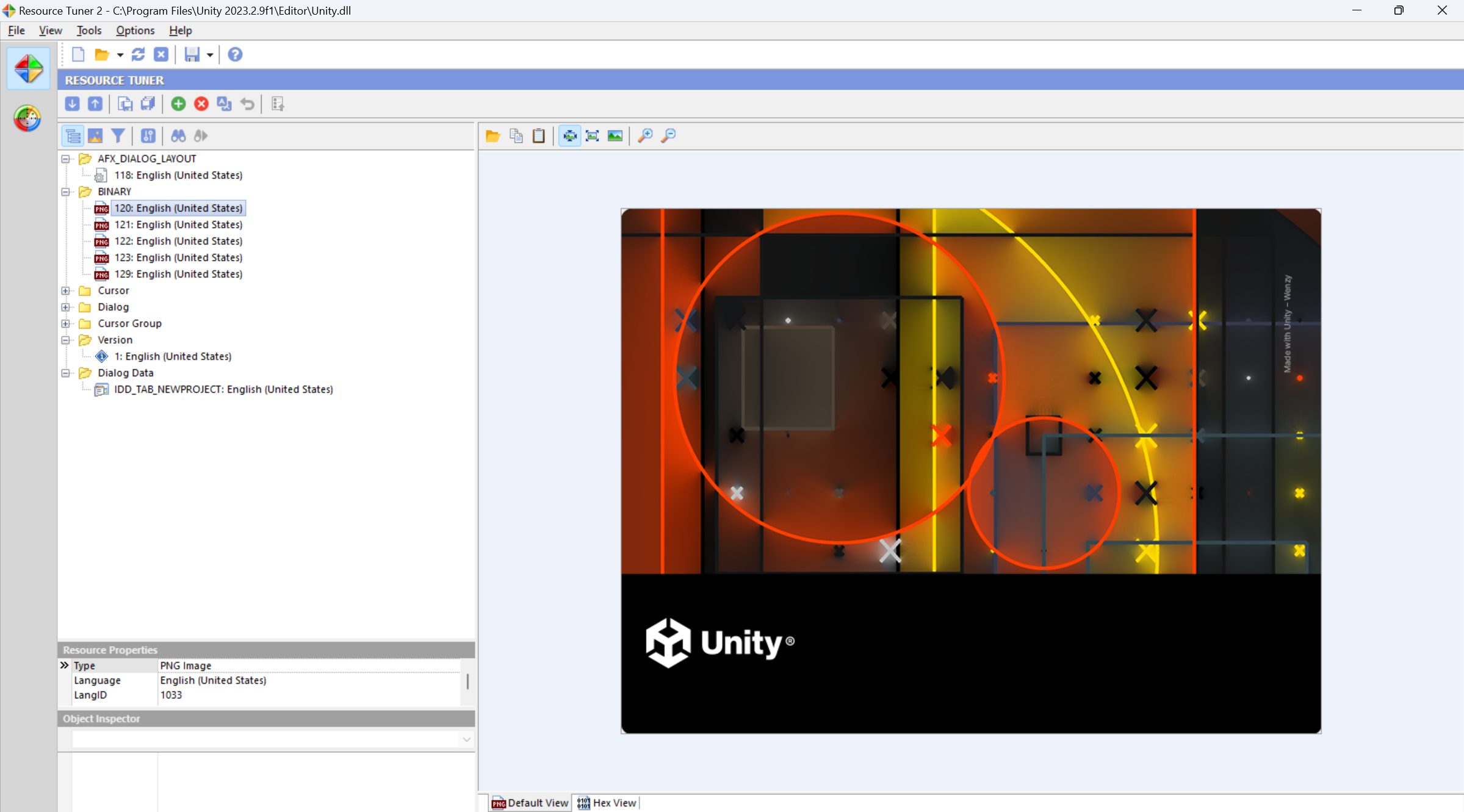
Task: Click the red delete resource icon
Action: [201, 104]
